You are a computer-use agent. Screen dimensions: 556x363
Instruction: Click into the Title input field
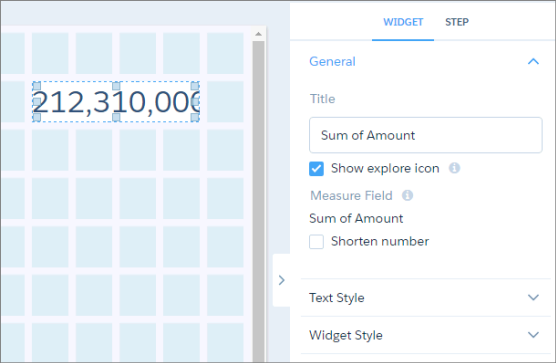(x=426, y=135)
